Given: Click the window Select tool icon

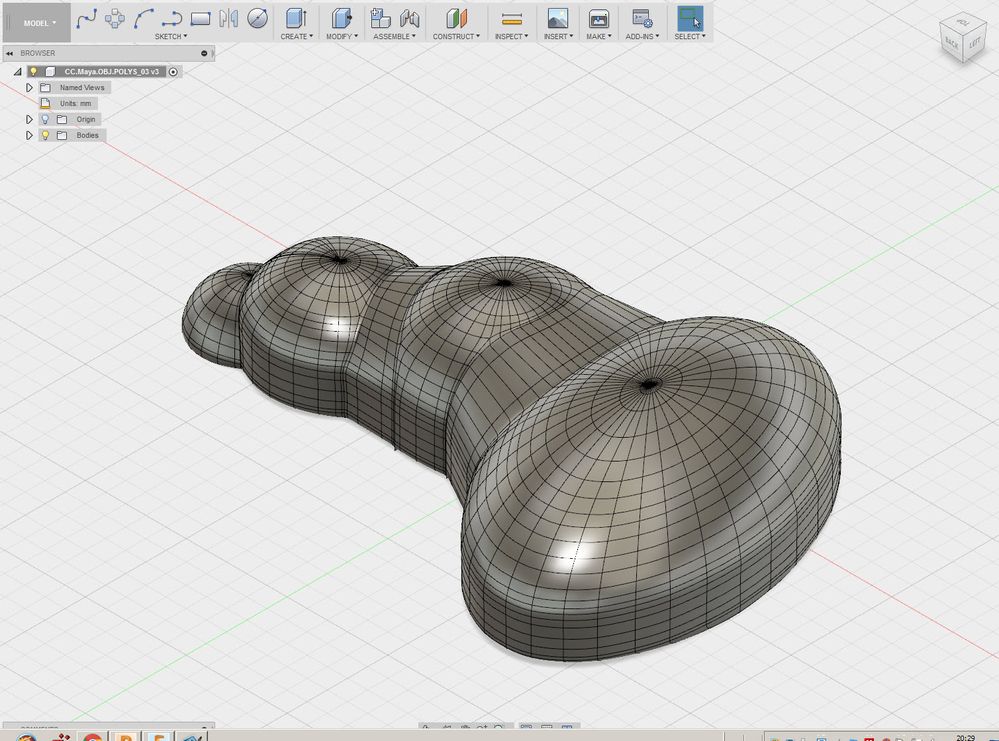Looking at the screenshot, I should pos(690,19).
